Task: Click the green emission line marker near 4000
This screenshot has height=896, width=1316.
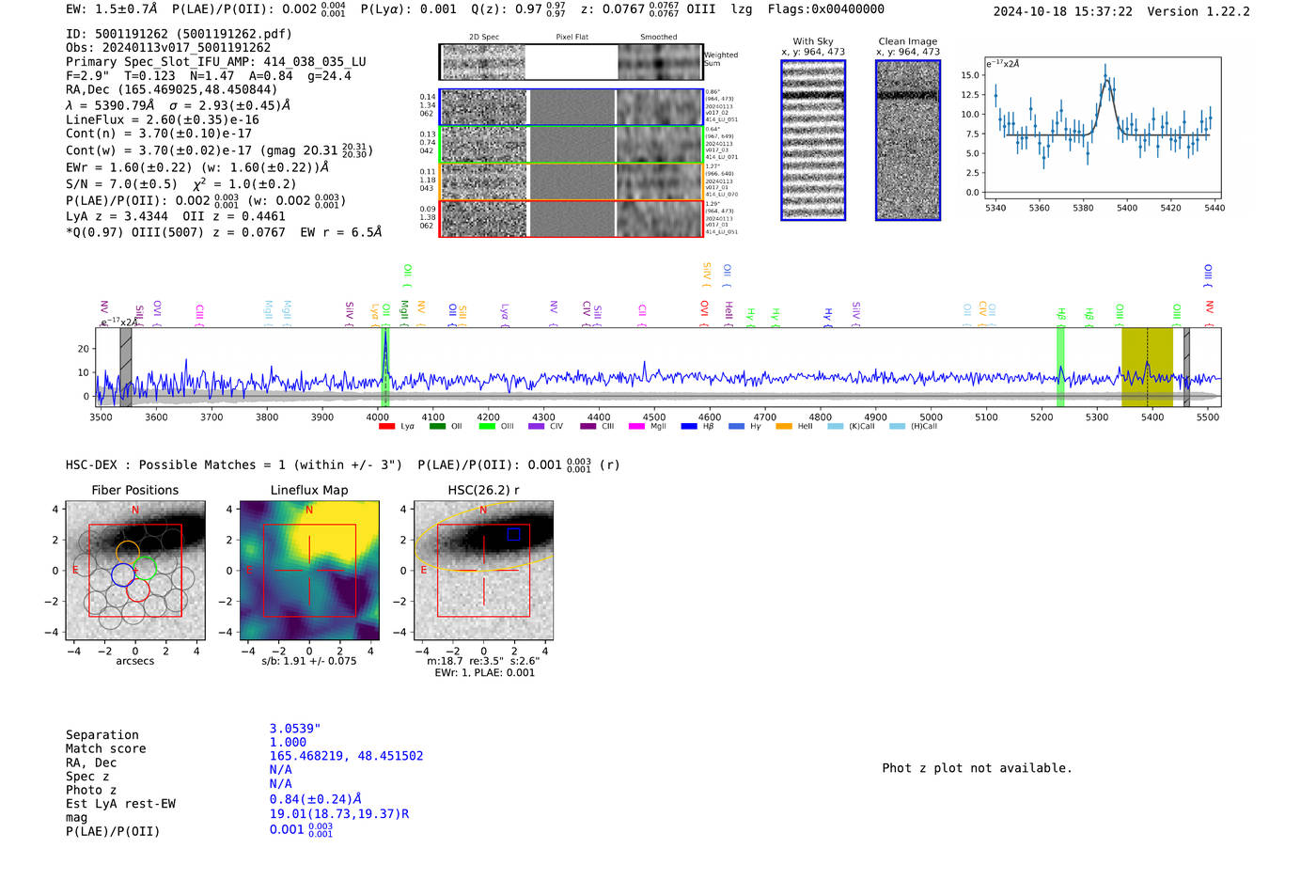Action: [x=384, y=367]
